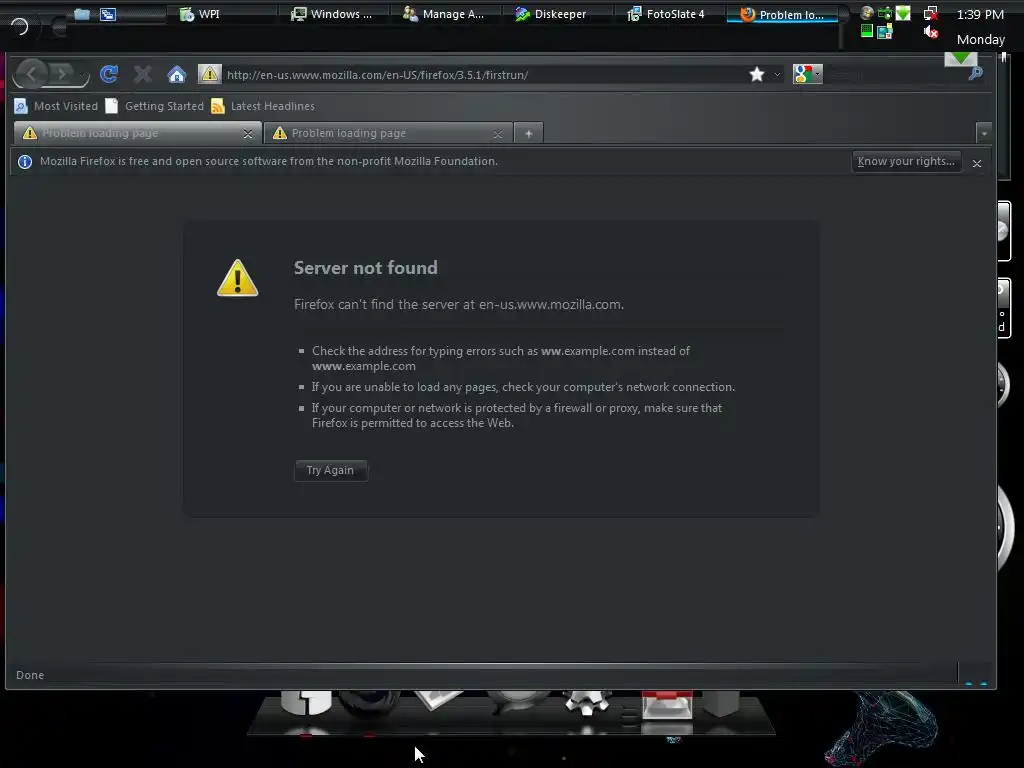
Task: Click text "Firefox can't find the server at en-us.www.mozilla.com."
Action: (x=458, y=304)
